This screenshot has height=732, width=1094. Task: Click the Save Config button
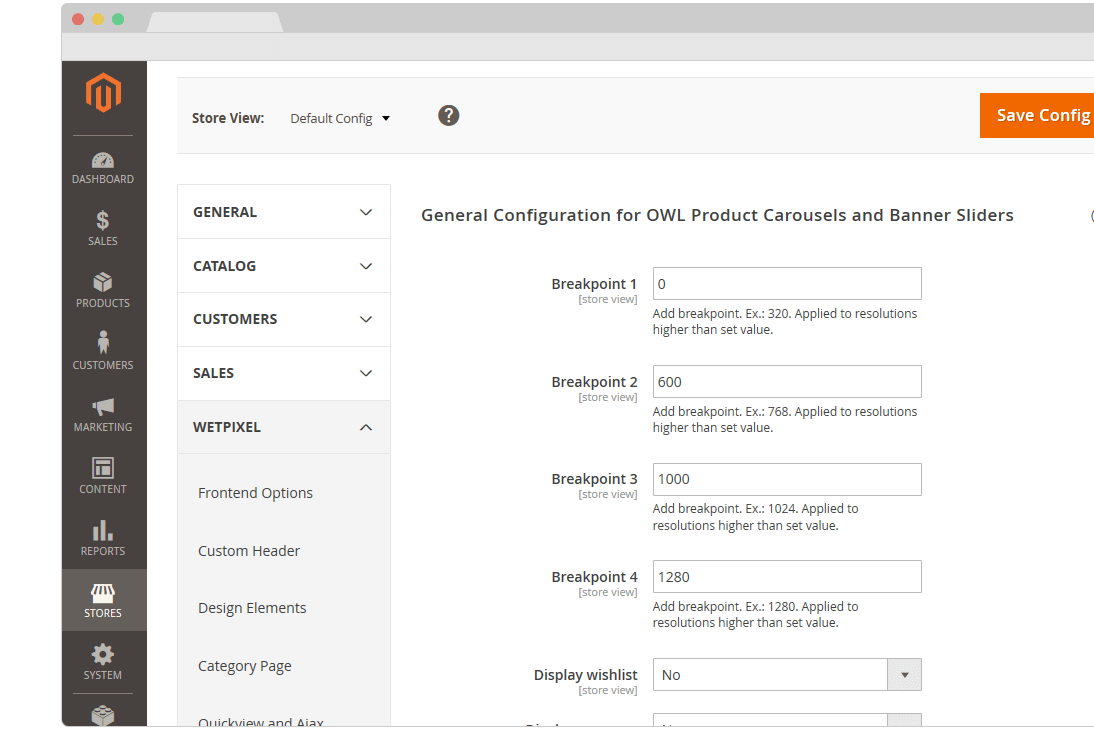(1040, 115)
